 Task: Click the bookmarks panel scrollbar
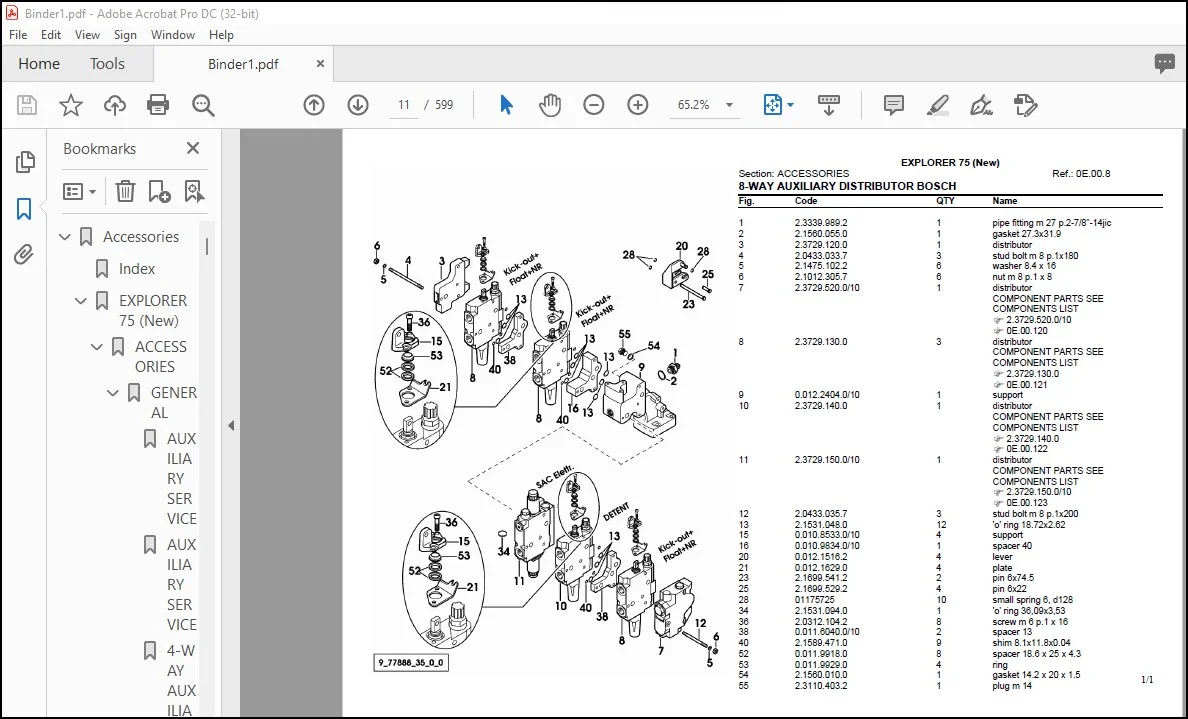point(207,246)
